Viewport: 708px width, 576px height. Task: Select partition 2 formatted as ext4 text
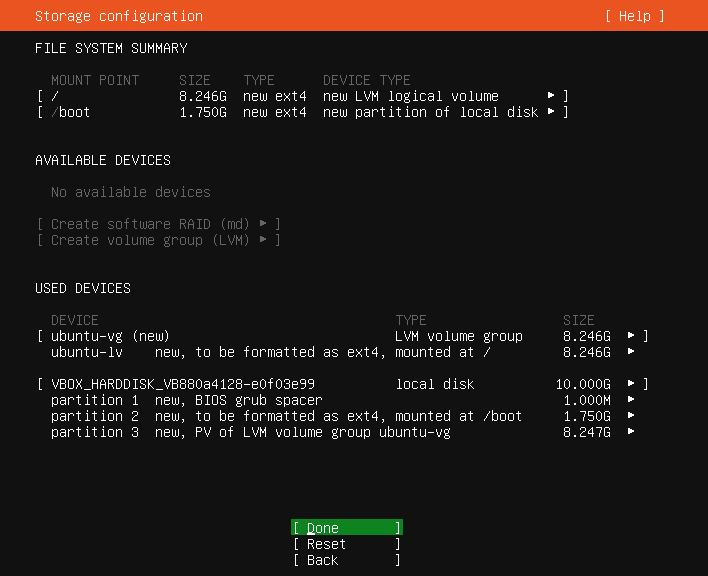[286, 416]
